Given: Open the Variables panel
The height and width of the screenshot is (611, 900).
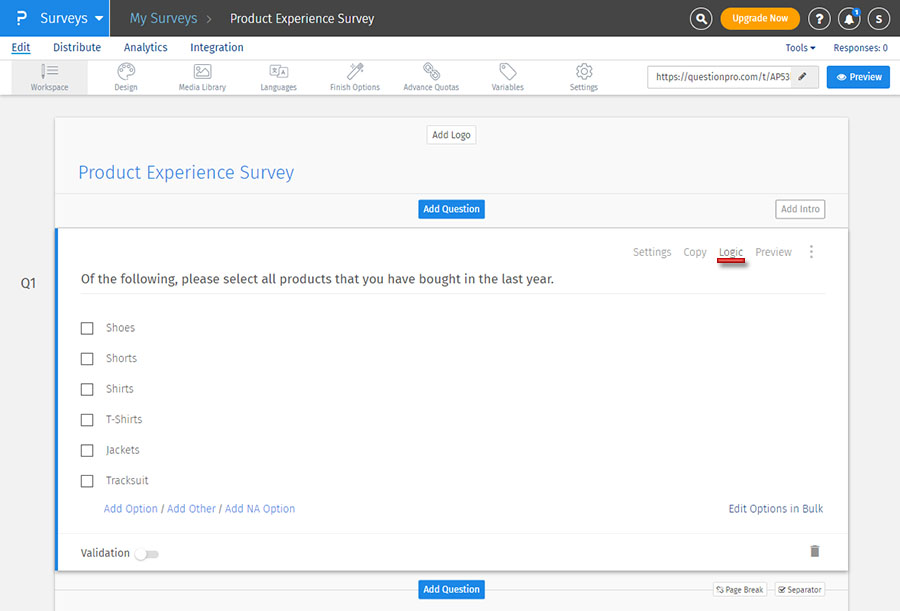Looking at the screenshot, I should [x=507, y=77].
